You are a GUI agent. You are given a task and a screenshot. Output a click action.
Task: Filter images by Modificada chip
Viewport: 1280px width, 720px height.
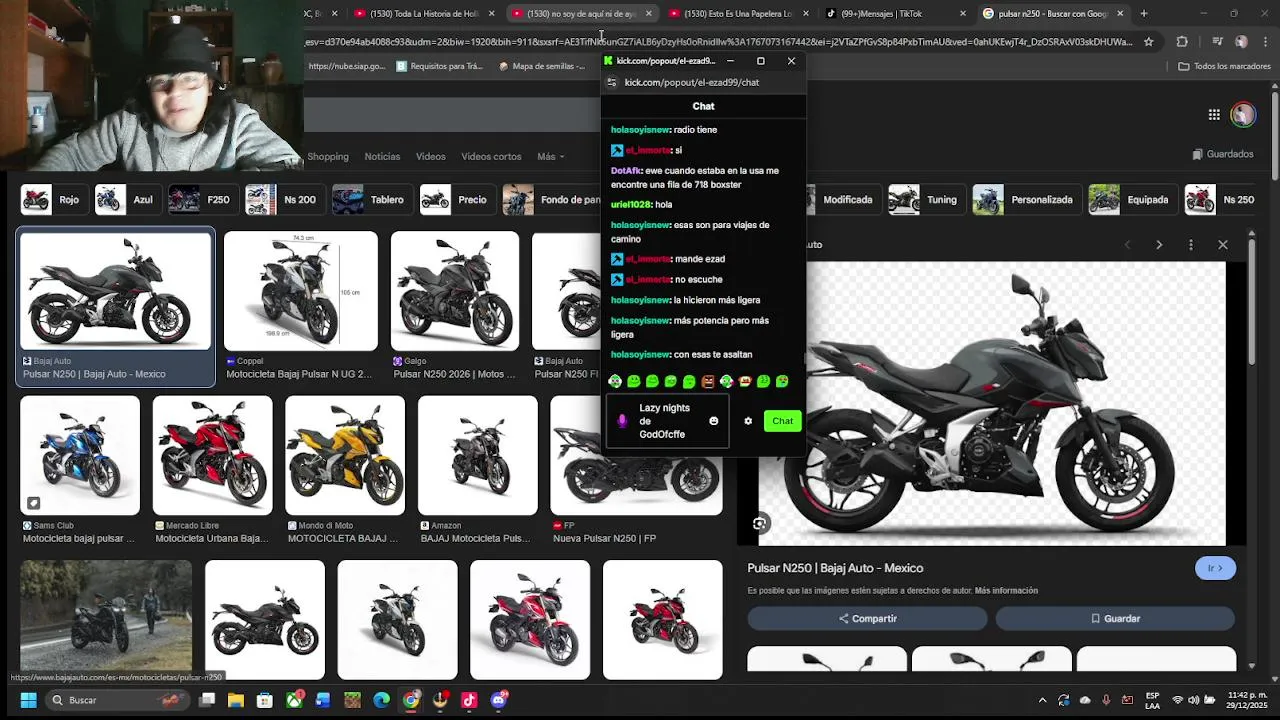(x=846, y=200)
